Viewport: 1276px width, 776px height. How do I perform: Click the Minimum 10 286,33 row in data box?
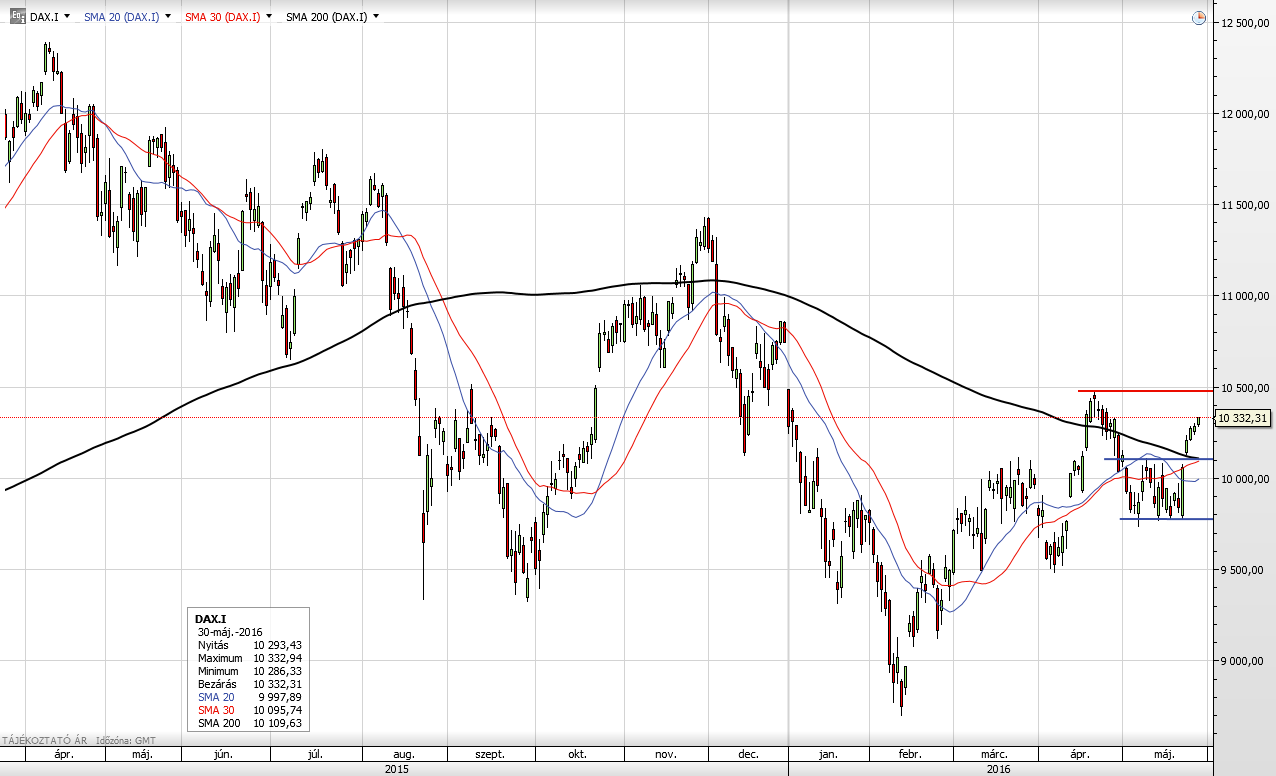pyautogui.click(x=250, y=671)
